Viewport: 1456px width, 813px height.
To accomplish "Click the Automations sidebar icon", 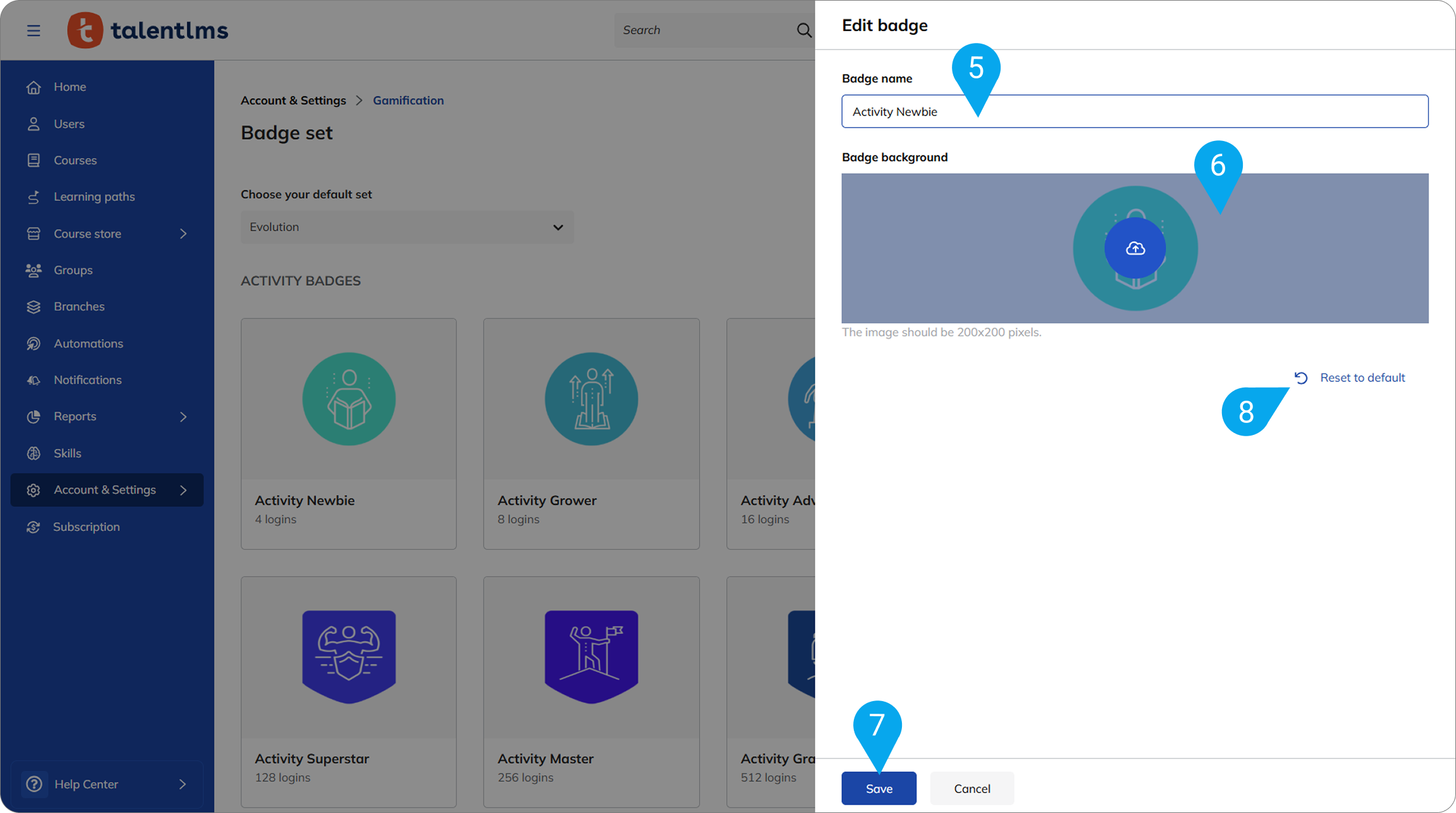I will tap(34, 343).
